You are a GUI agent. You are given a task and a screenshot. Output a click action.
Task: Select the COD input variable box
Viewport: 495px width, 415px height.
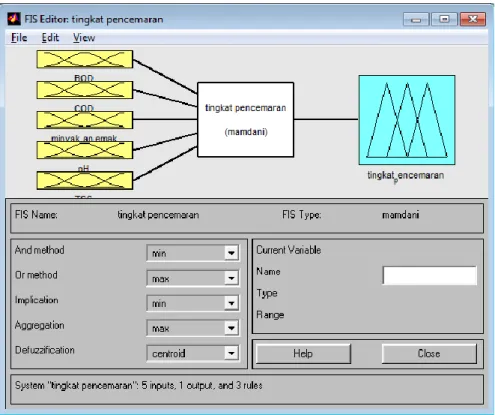click(x=85, y=90)
